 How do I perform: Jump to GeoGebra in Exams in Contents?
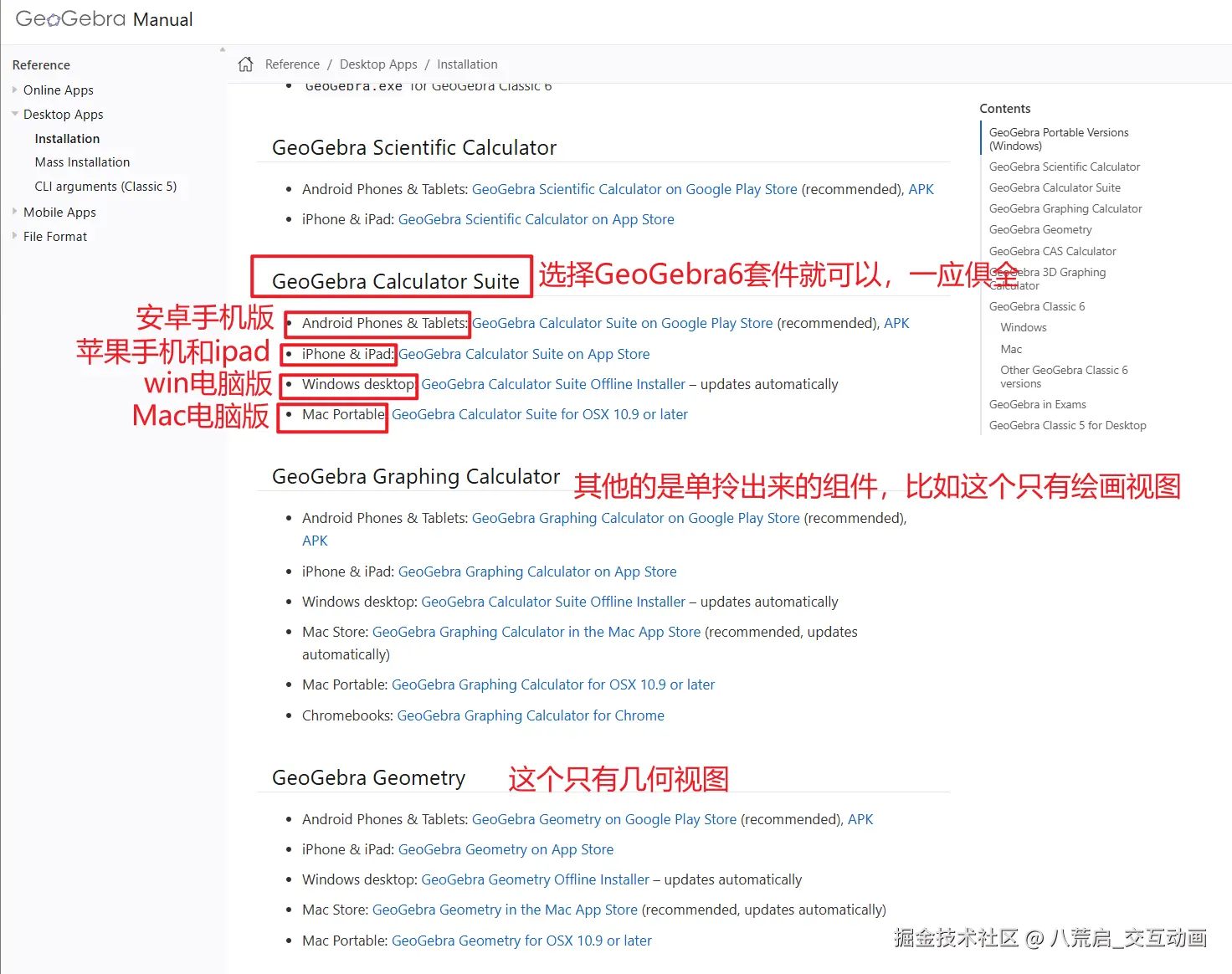point(1038,404)
